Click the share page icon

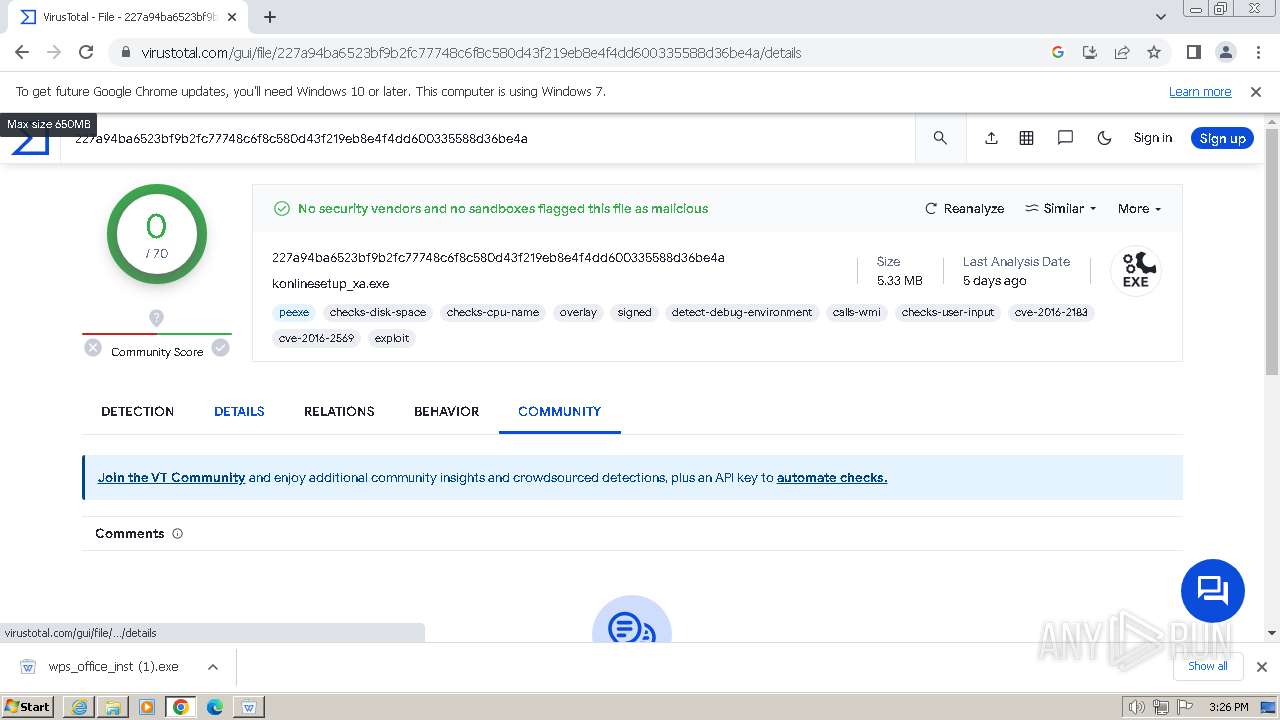[x=1122, y=52]
